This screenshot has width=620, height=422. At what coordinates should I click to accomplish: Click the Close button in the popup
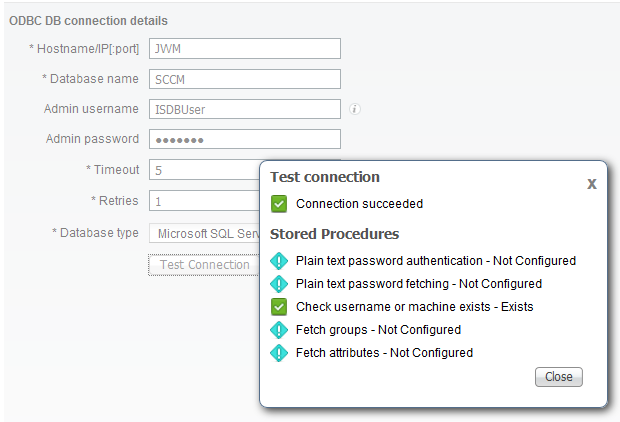coord(559,377)
